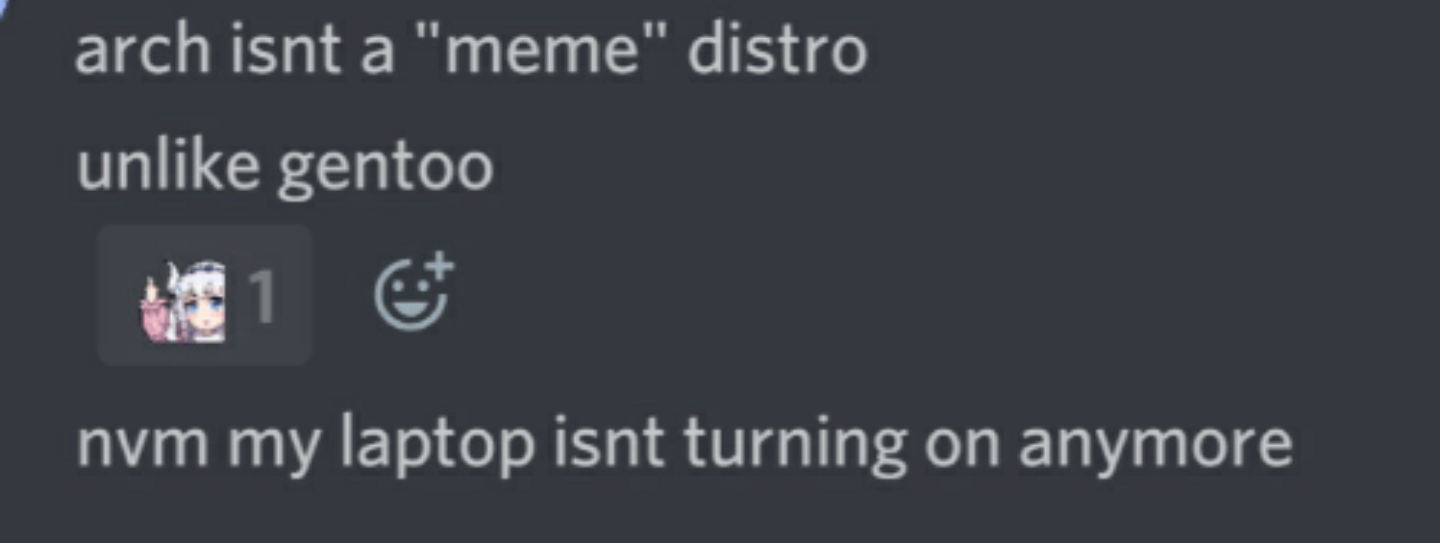Click the word "distro" in first message
This screenshot has width=1440, height=543.
click(777, 50)
